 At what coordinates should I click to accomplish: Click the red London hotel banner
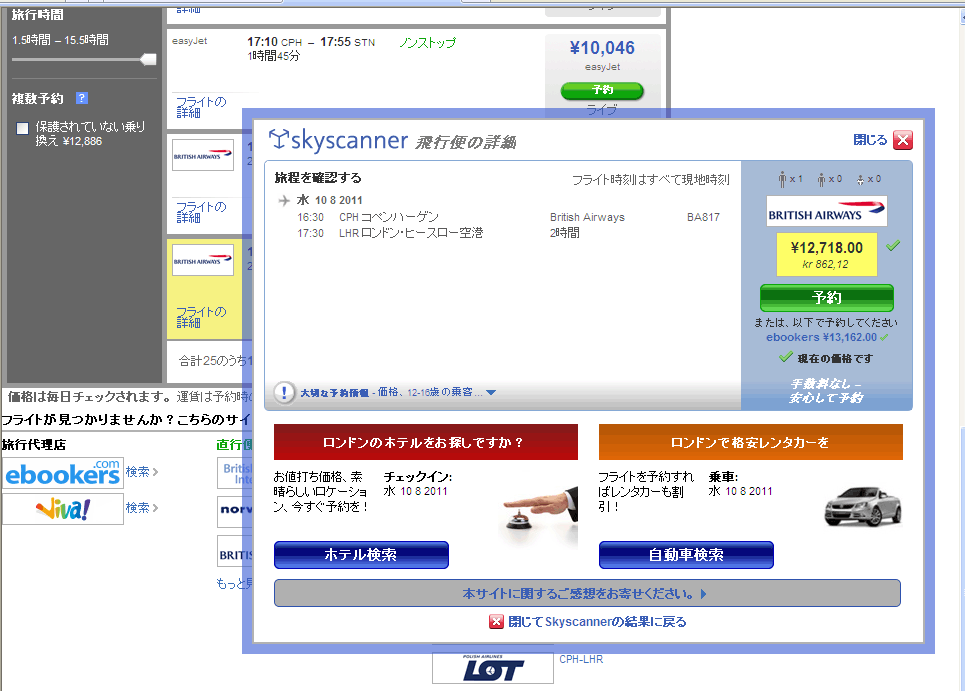[426, 442]
